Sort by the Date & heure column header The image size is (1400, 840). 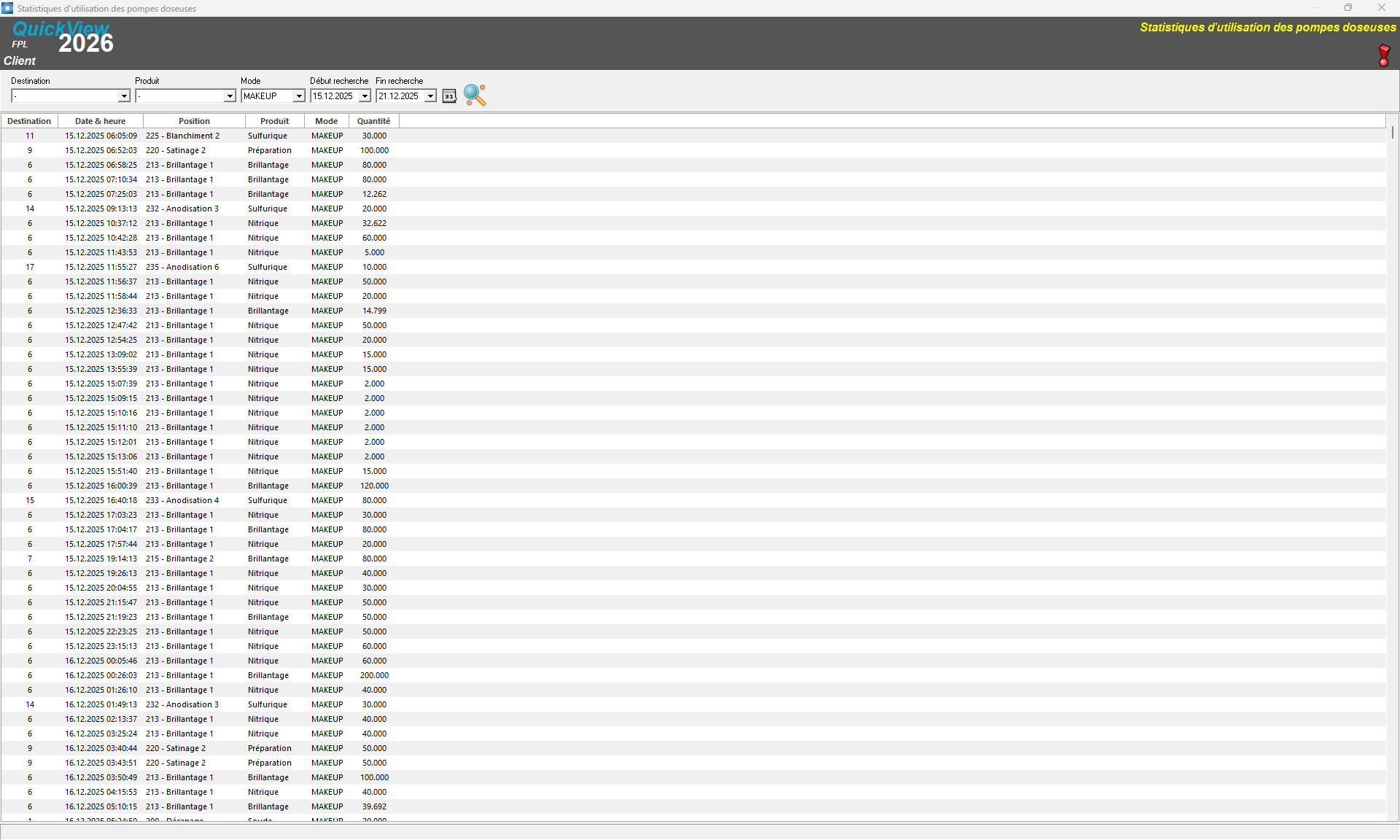point(100,121)
